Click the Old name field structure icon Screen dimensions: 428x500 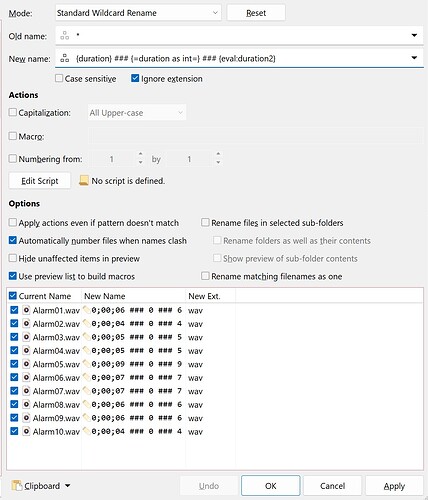(65, 36)
